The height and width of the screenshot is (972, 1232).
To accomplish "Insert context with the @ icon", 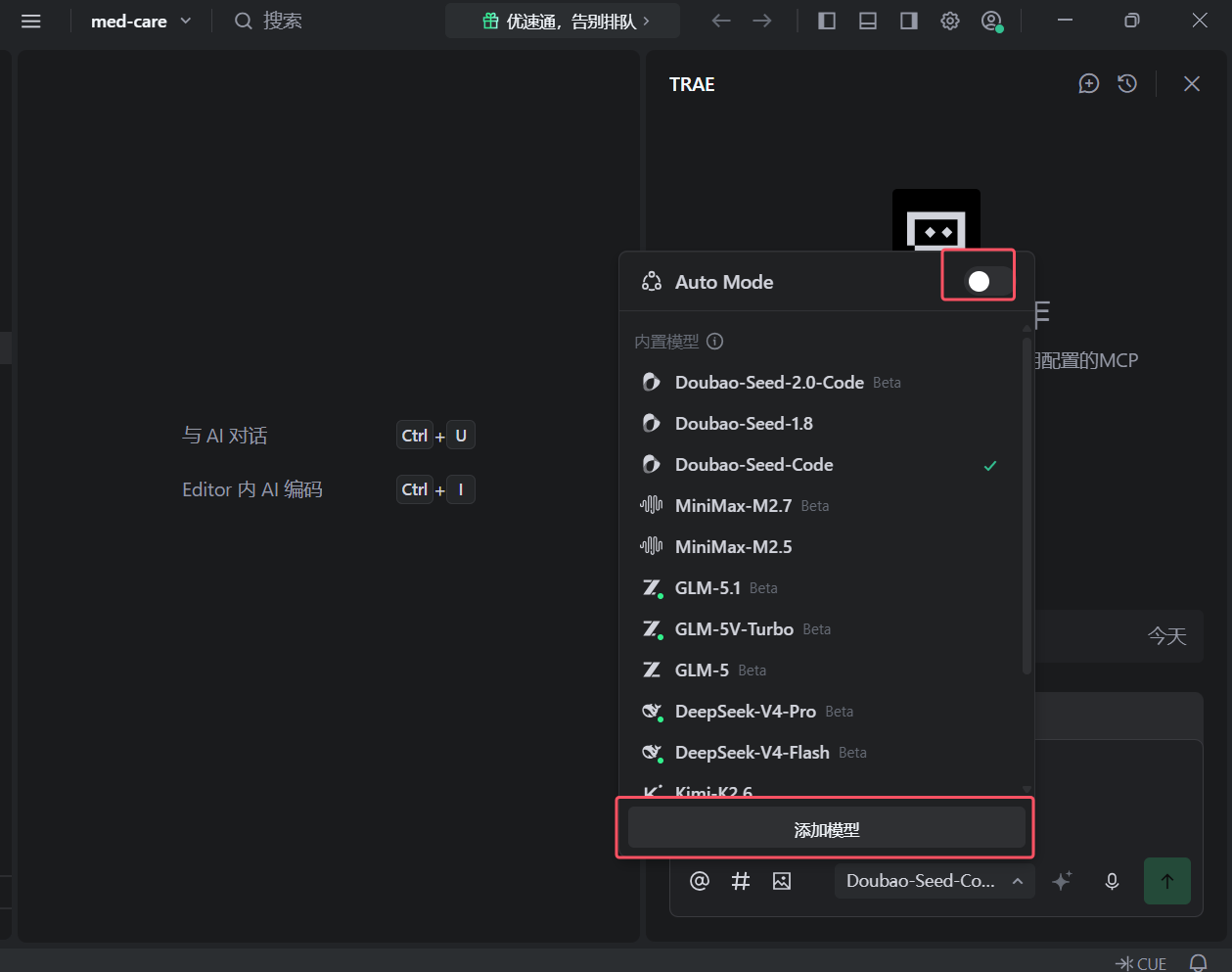I will pos(700,881).
